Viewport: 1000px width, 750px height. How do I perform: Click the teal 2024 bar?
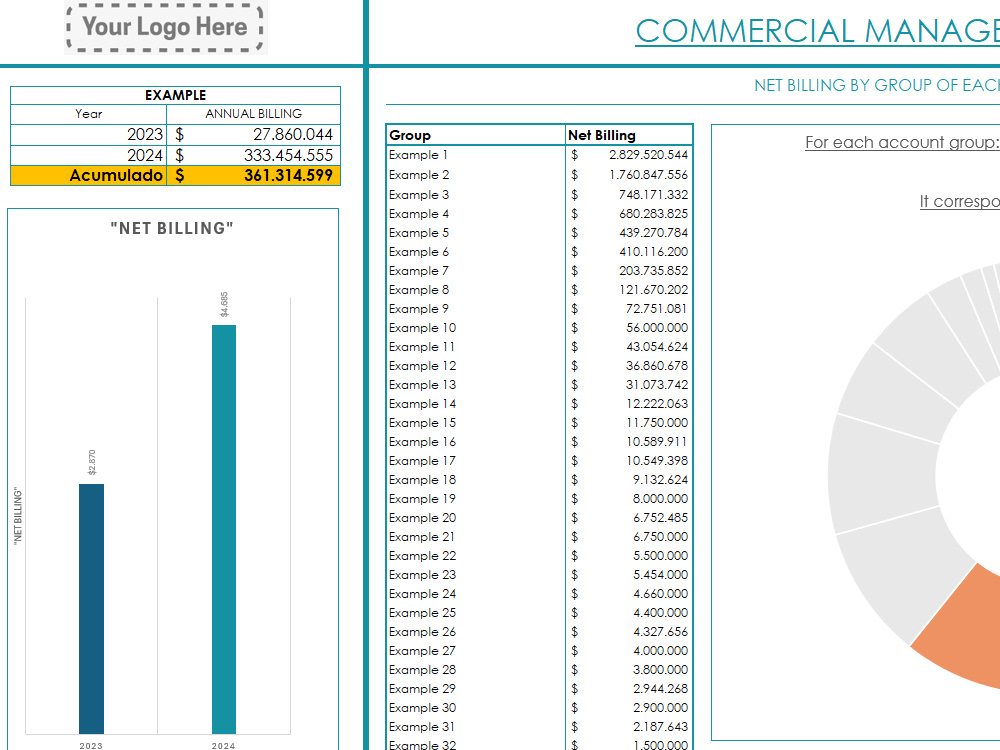[x=224, y=529]
